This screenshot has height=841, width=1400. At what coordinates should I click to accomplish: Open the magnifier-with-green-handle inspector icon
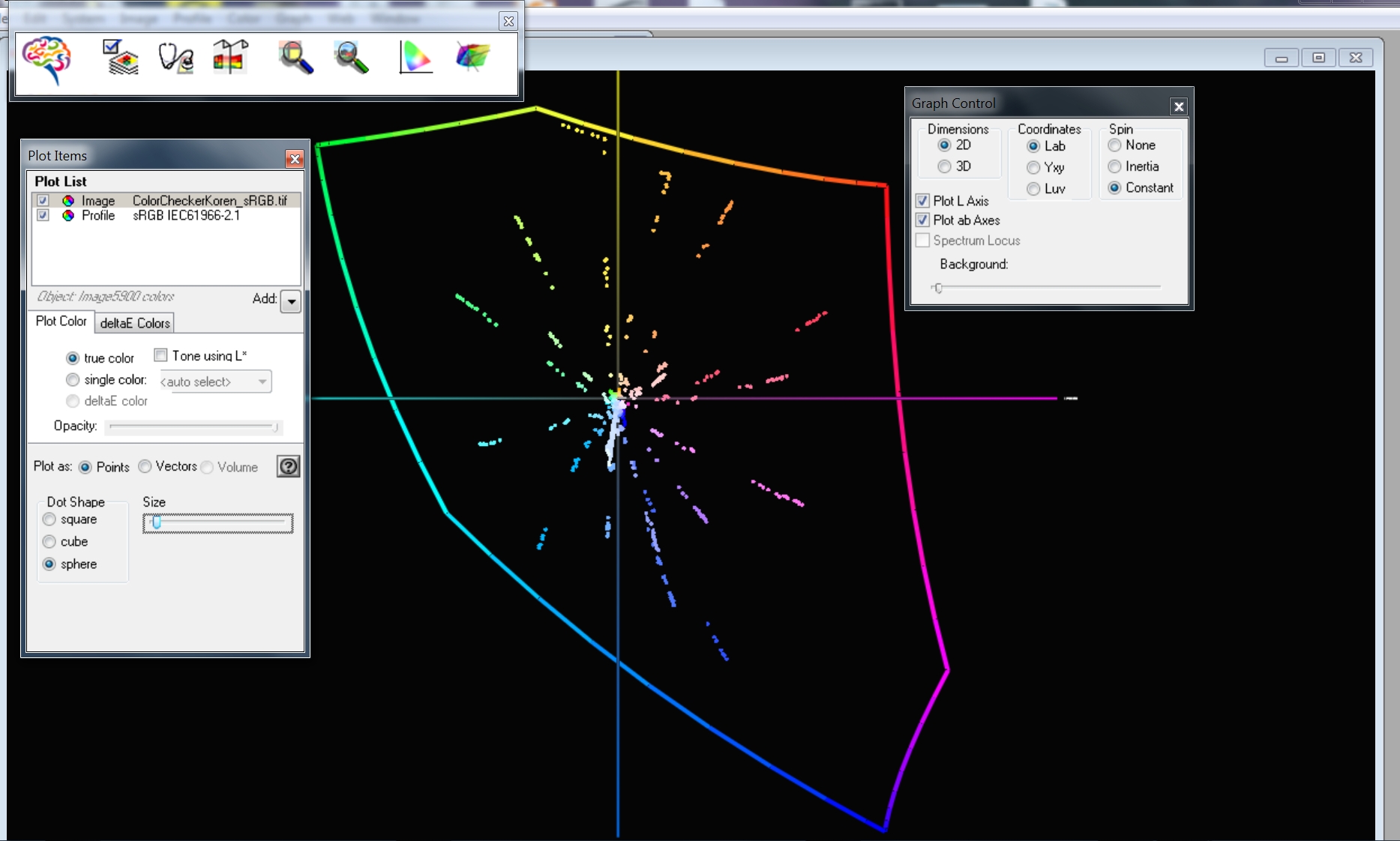(x=352, y=57)
